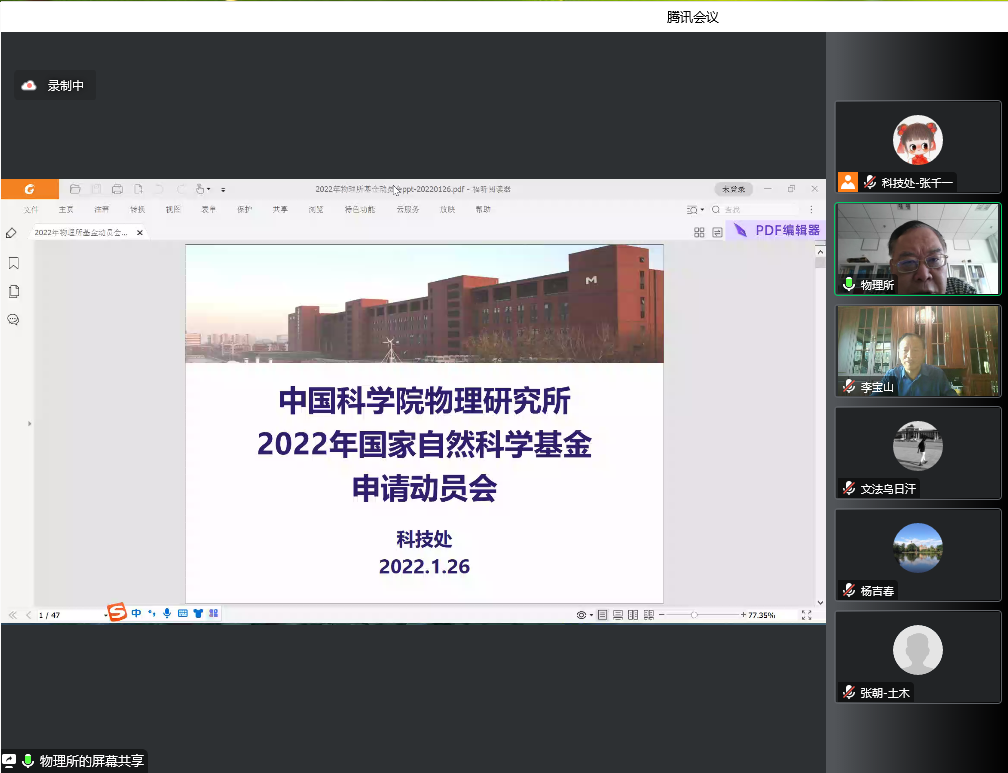1008x773 pixels.
Task: Click the comment bubble icon in left sidebar
Action: [13, 319]
